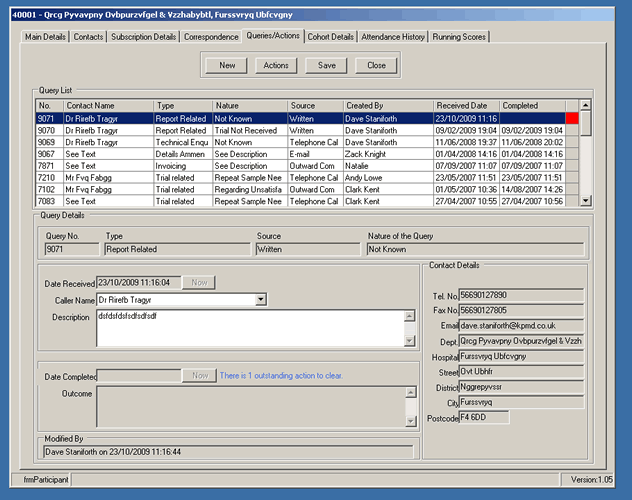Screen dimensions: 632x500
Task: View the Attendance History tab
Action: [393, 37]
